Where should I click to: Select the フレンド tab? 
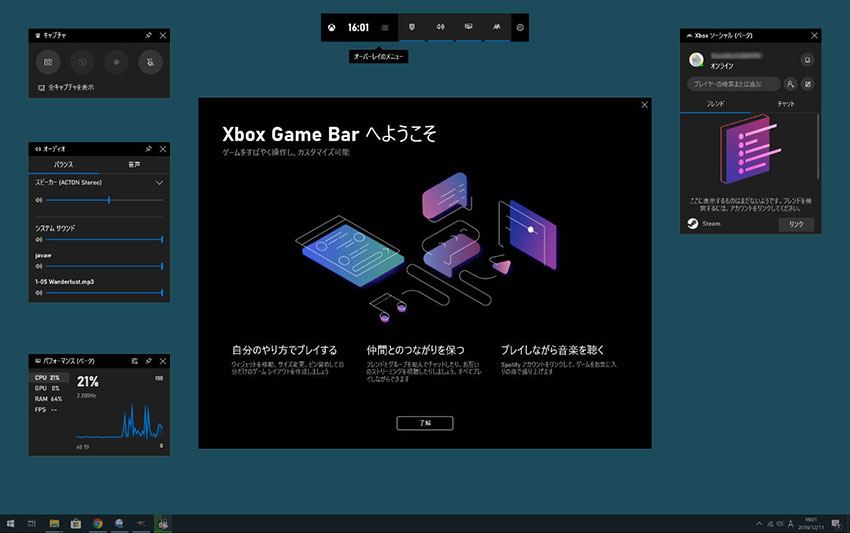coord(716,104)
